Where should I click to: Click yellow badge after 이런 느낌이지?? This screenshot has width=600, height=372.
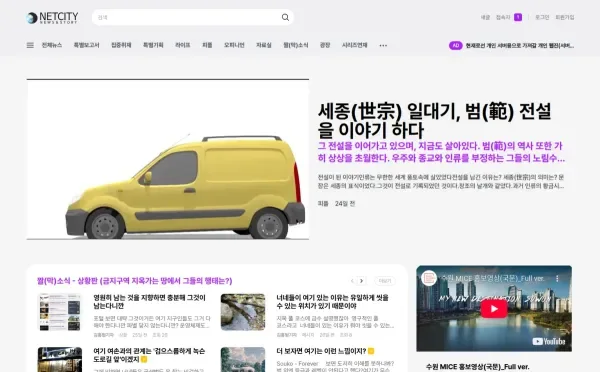371,351
